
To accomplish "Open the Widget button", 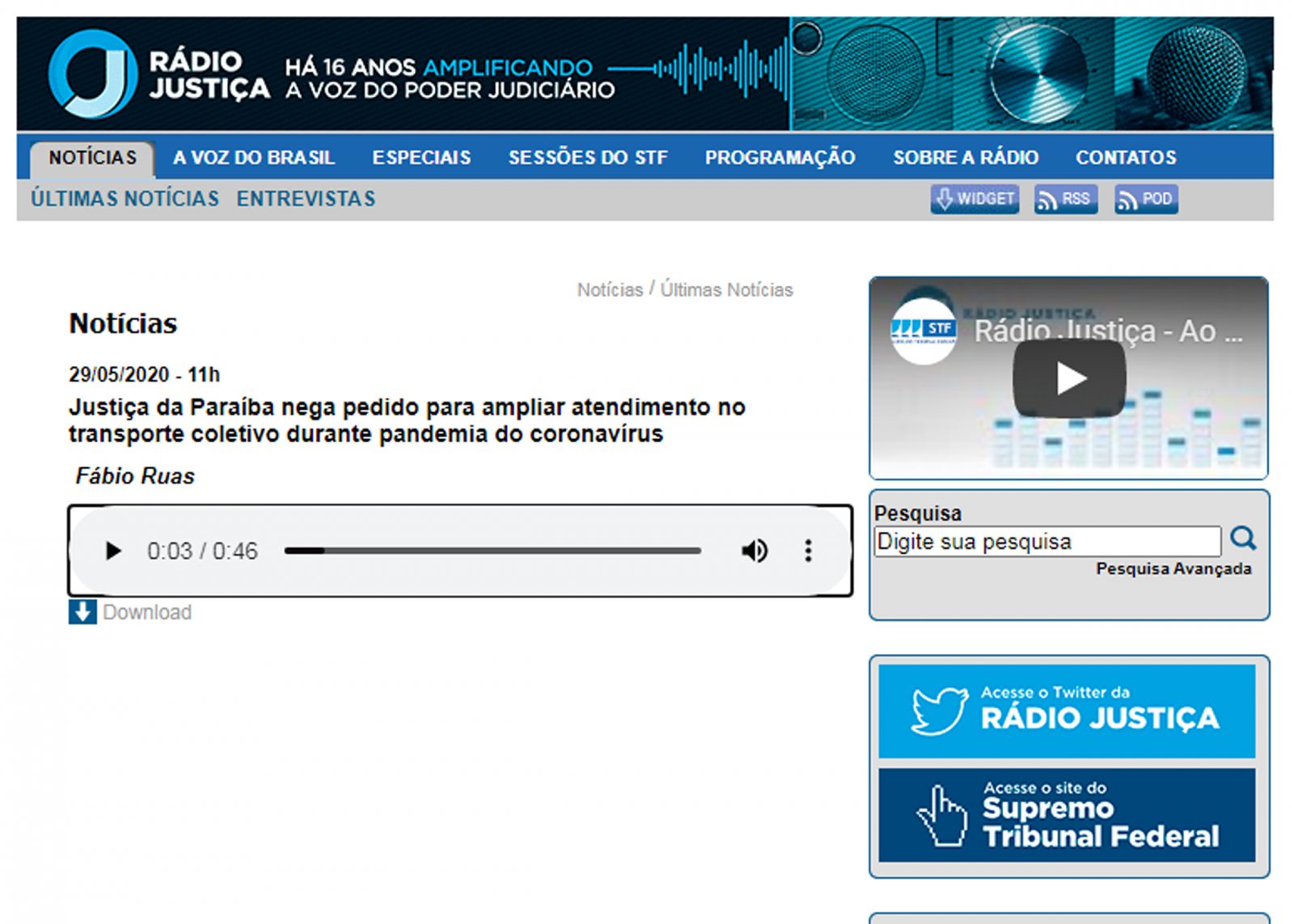I will coord(975,199).
